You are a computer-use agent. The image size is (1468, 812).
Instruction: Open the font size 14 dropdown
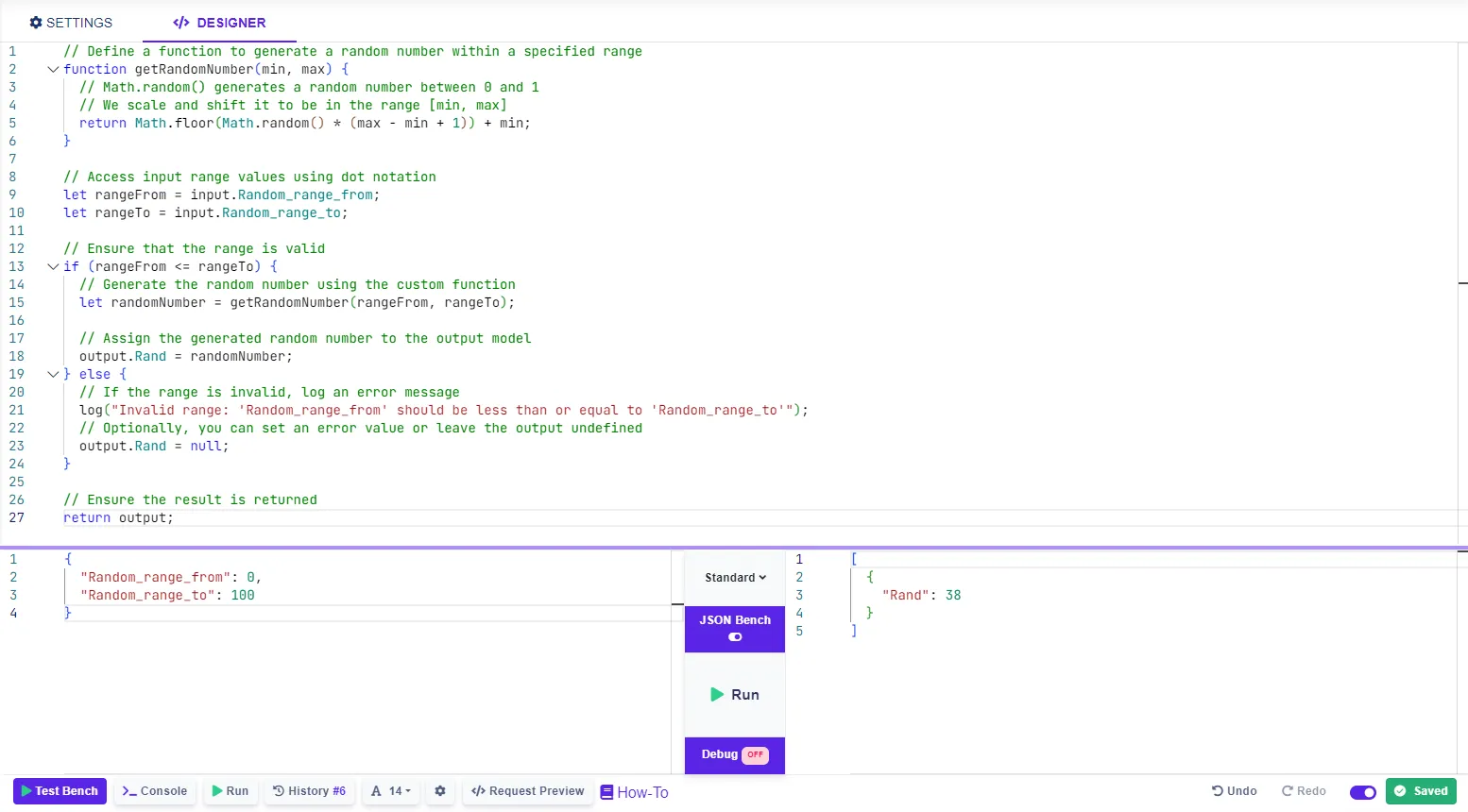coord(391,791)
